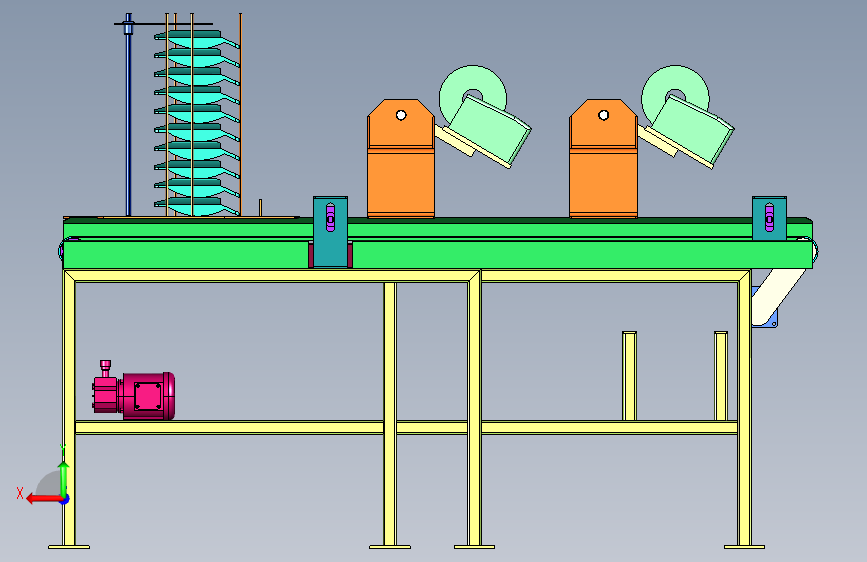Select the right orange housing block
The image size is (867, 562).
click(x=603, y=159)
